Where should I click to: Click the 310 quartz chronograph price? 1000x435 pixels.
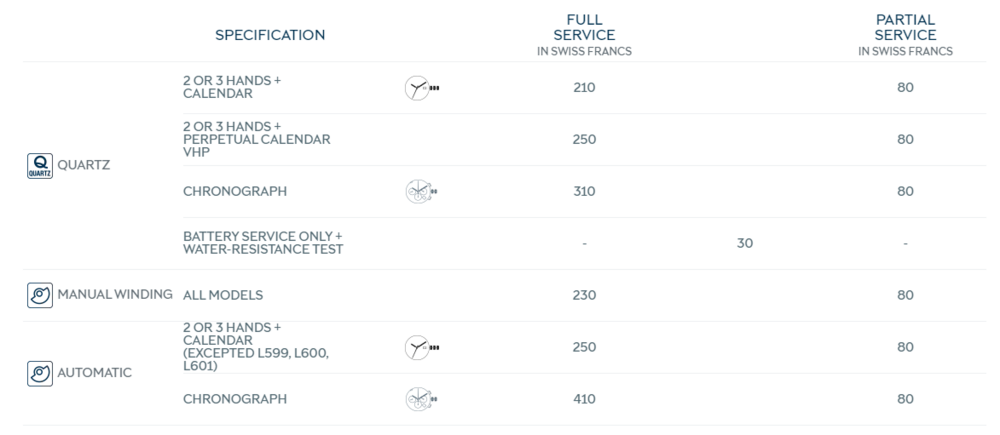584,191
